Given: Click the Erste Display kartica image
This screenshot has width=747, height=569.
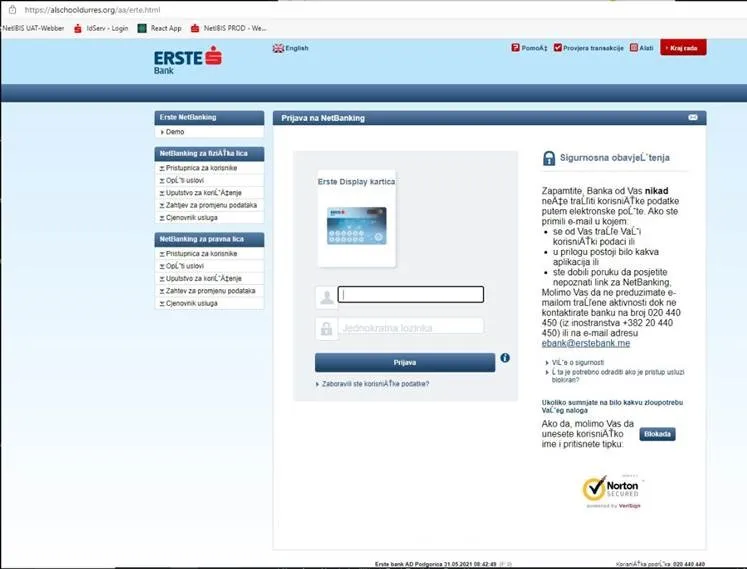Looking at the screenshot, I should [x=356, y=225].
